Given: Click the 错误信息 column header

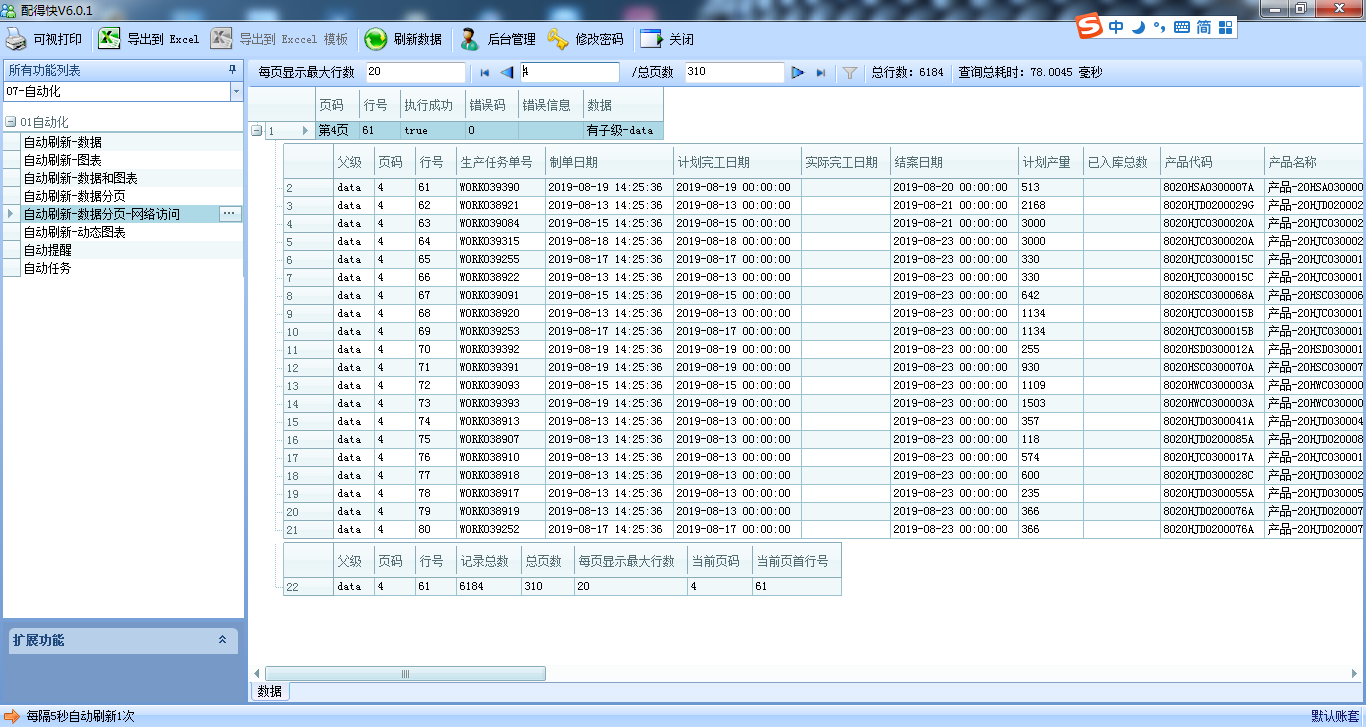Looking at the screenshot, I should [550, 105].
